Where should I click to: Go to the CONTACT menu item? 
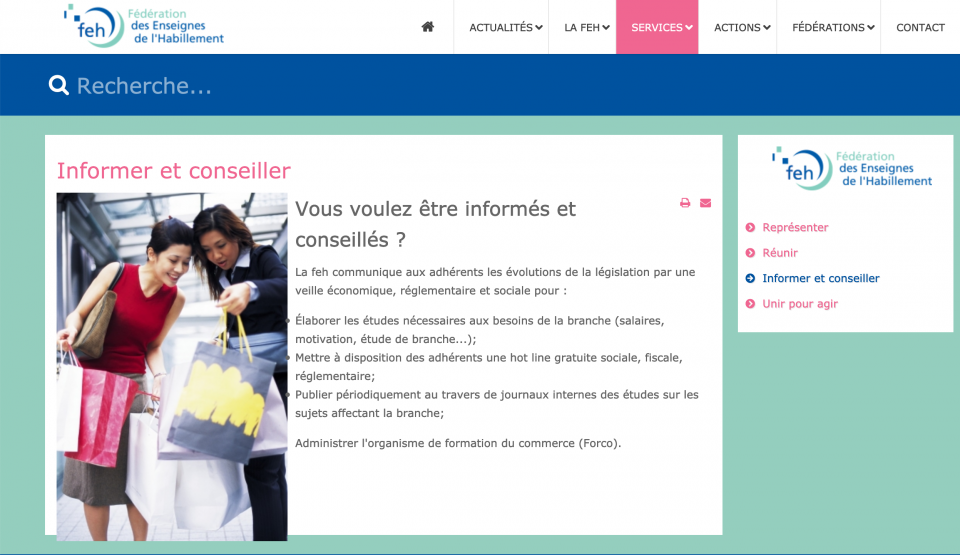pyautogui.click(x=920, y=28)
